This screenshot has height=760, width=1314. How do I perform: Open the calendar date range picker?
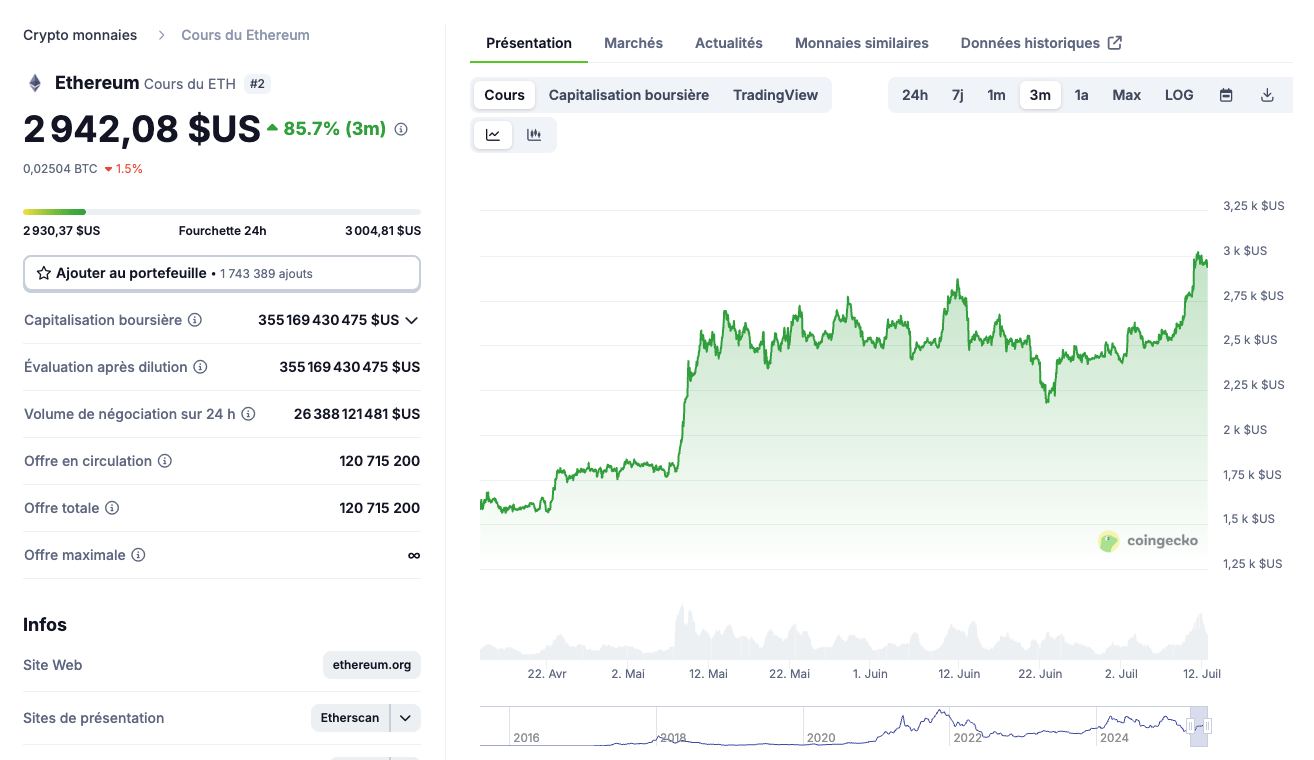[x=1226, y=95]
